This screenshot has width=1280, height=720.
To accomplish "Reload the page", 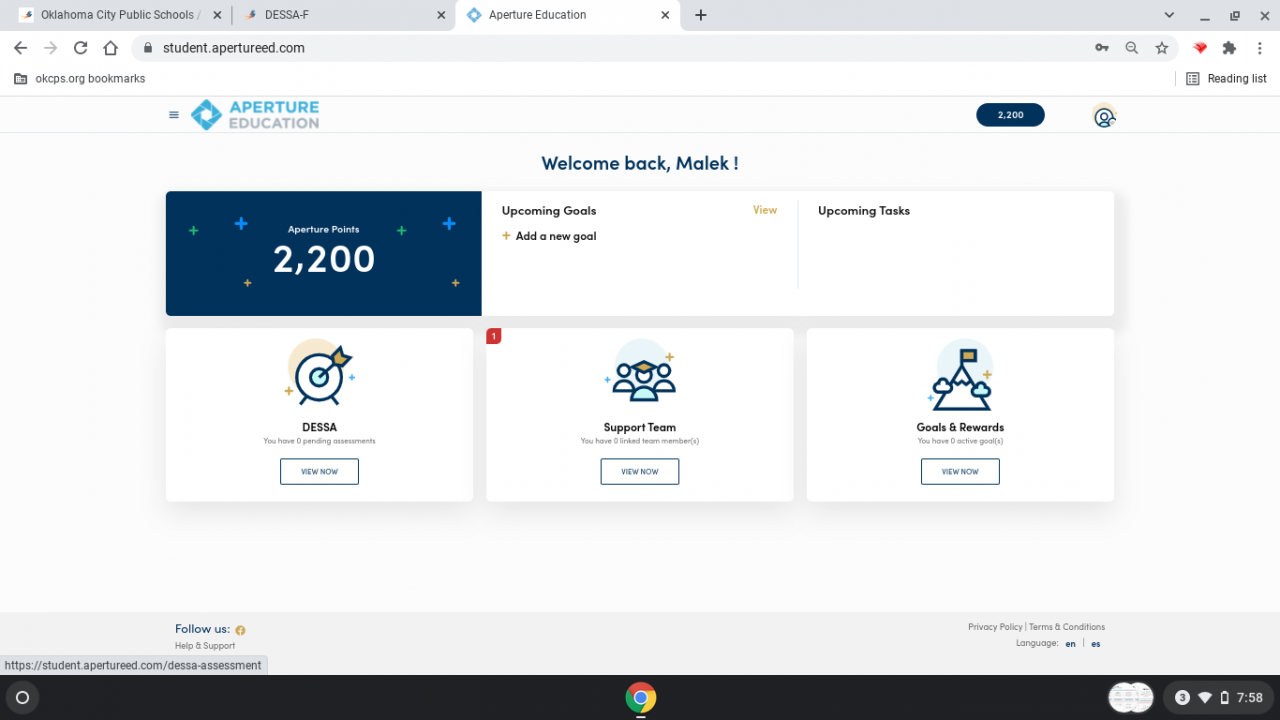I will pos(81,48).
